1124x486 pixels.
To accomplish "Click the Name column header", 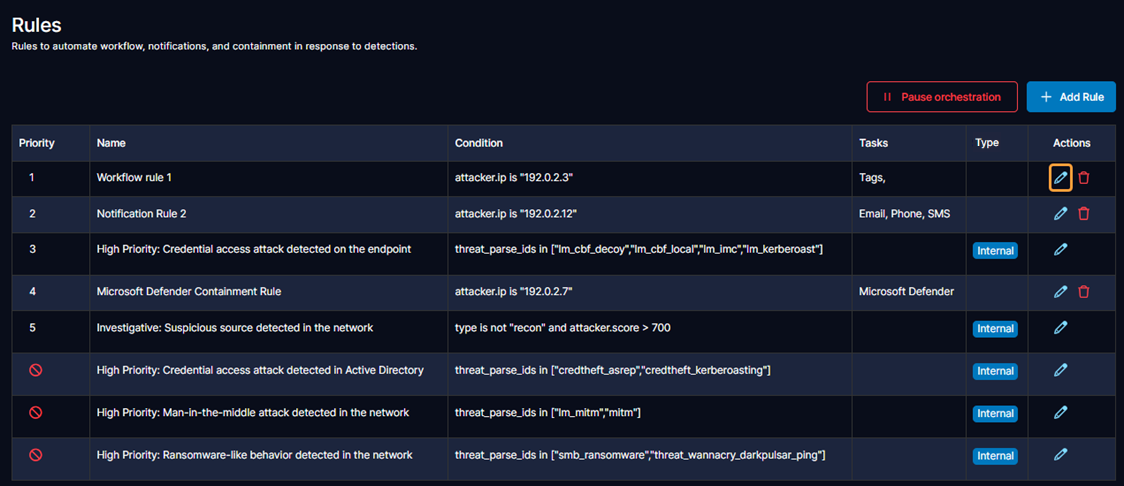I will (x=111, y=143).
